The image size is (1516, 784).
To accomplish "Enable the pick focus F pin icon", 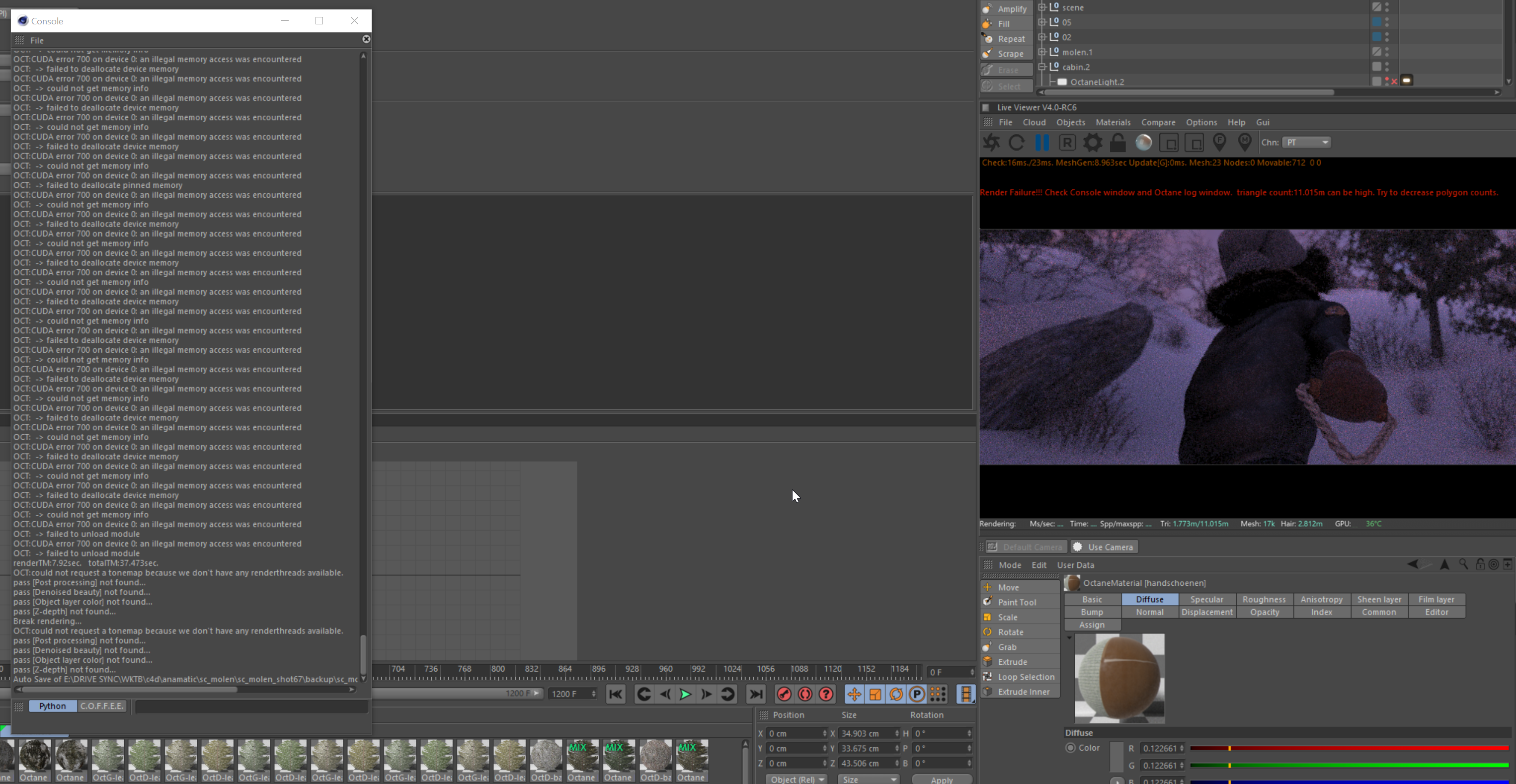I will [1219, 143].
